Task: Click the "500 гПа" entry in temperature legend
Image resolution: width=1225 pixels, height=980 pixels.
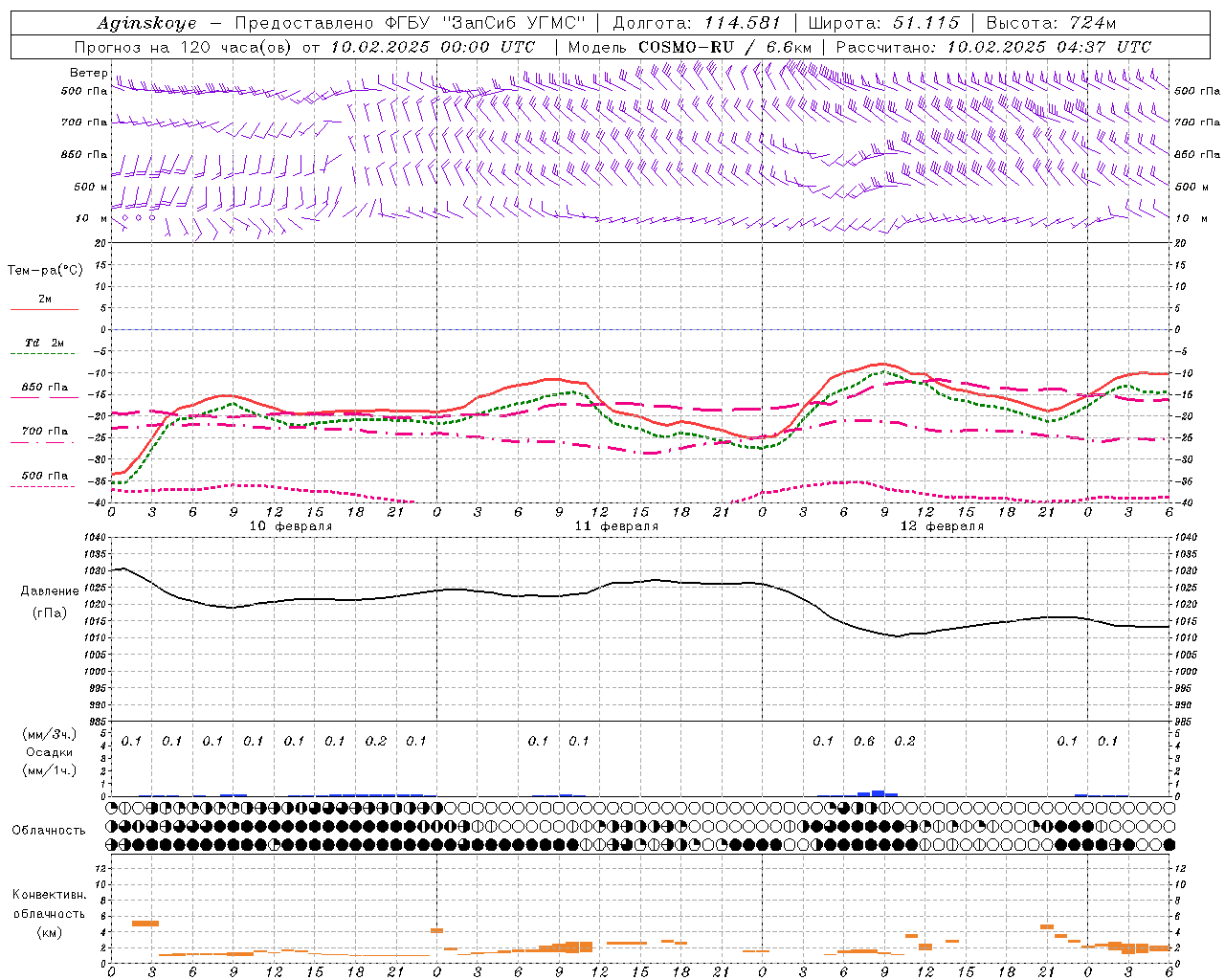Action: coord(45,476)
